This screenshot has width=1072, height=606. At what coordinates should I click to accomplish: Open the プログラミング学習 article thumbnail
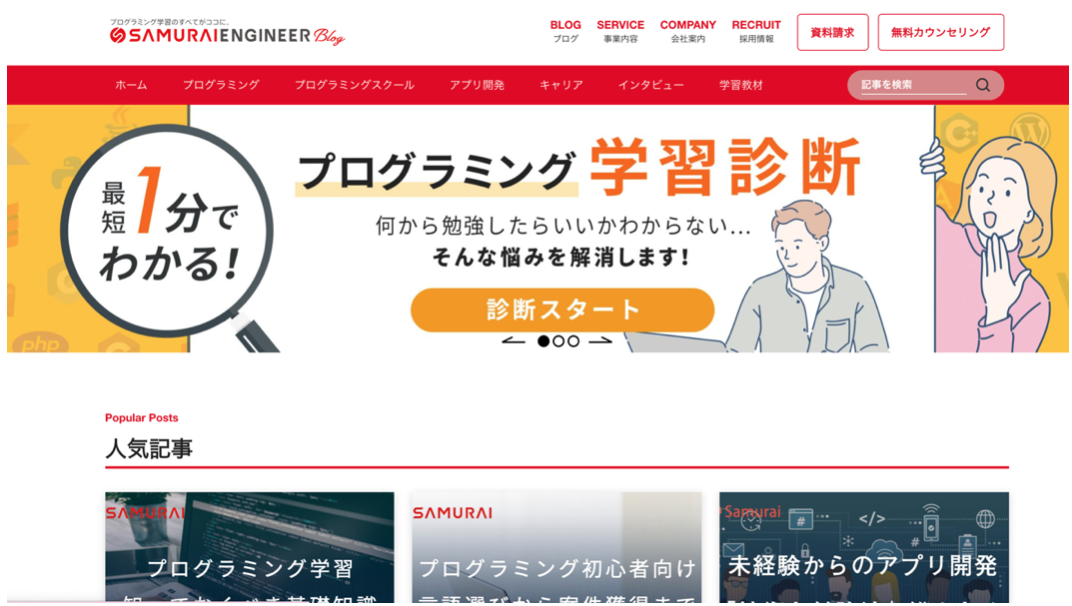[x=250, y=547]
